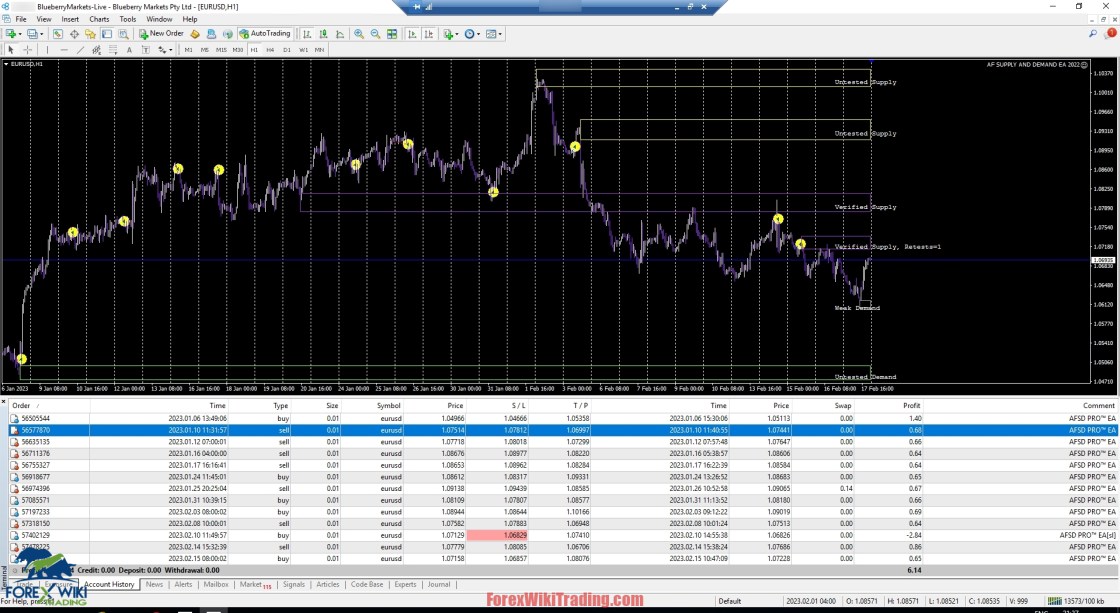Image resolution: width=1120 pixels, height=613 pixels.
Task: Toggle the Navigator panel star-folder icon
Action: pyautogui.click(x=91, y=34)
